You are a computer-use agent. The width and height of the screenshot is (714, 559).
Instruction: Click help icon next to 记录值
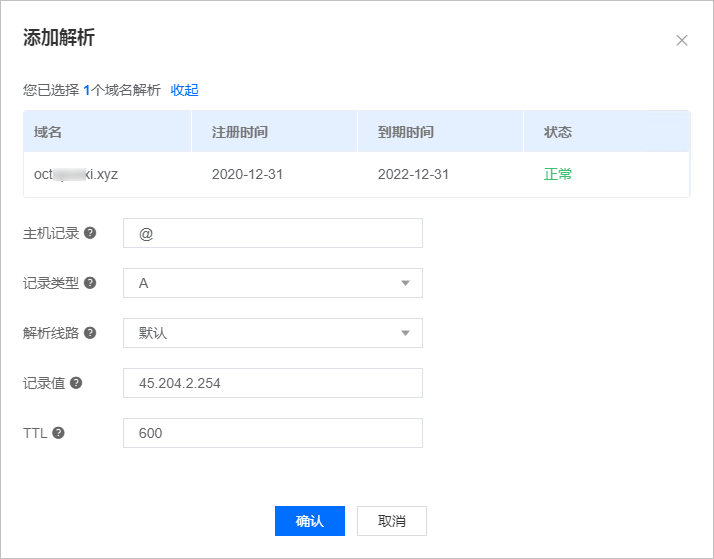[x=76, y=383]
